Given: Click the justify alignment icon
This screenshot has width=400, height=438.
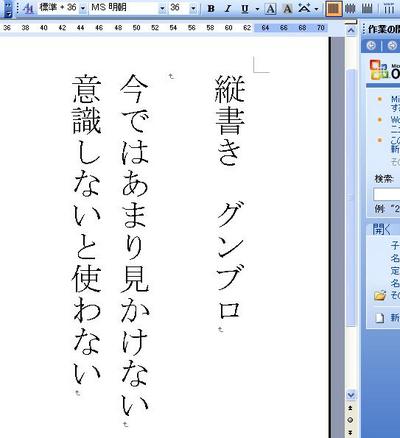Looking at the screenshot, I should 389,8.
